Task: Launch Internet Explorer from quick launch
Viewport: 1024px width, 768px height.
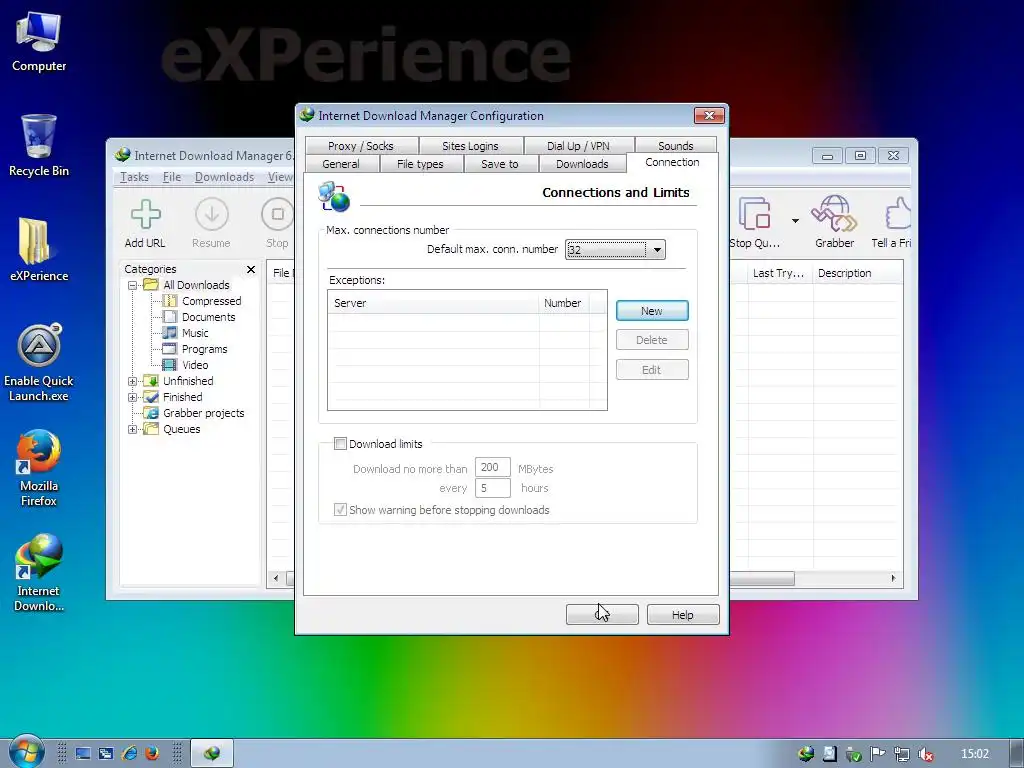Action: coord(129,754)
